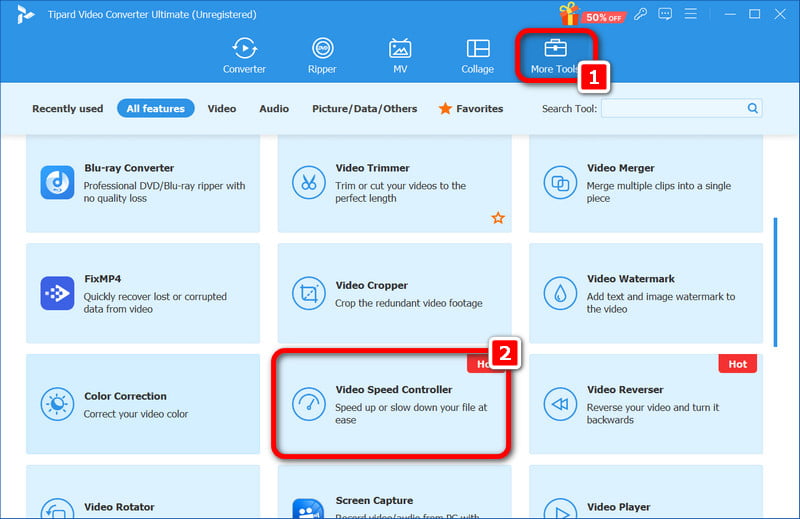Open Video Speed Controller title

pyautogui.click(x=393, y=389)
